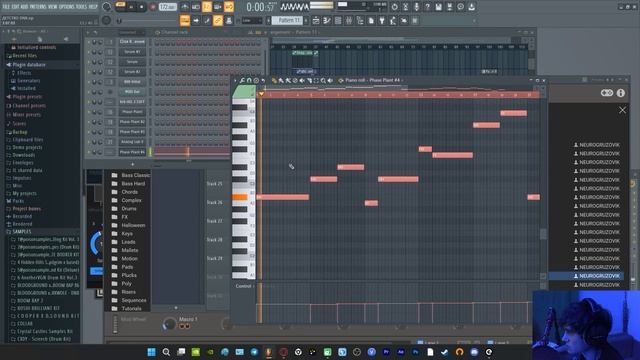Expand the Backup folder in browser
This screenshot has height=360, width=640.
(x=19, y=132)
